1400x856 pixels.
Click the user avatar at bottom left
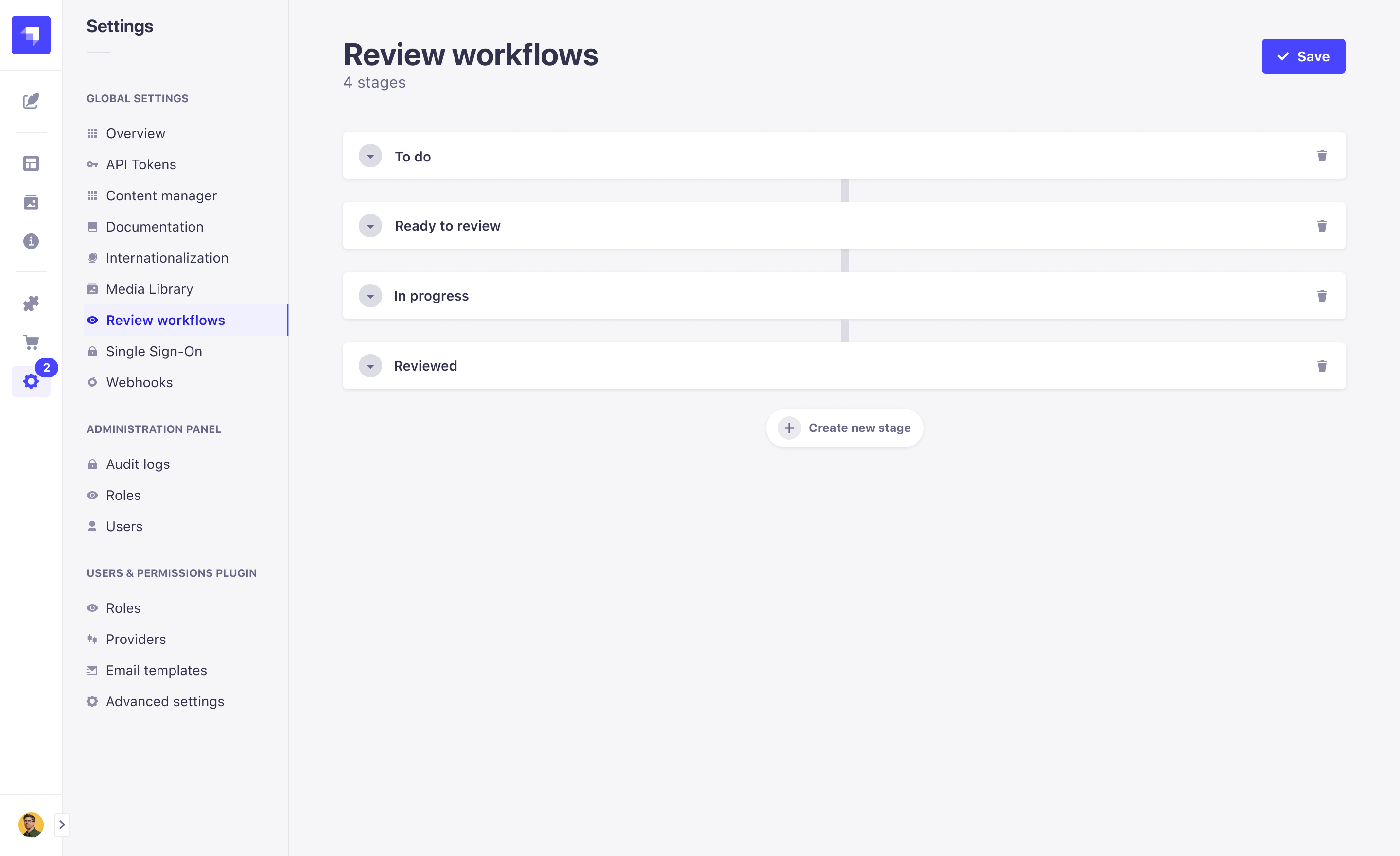tap(31, 824)
